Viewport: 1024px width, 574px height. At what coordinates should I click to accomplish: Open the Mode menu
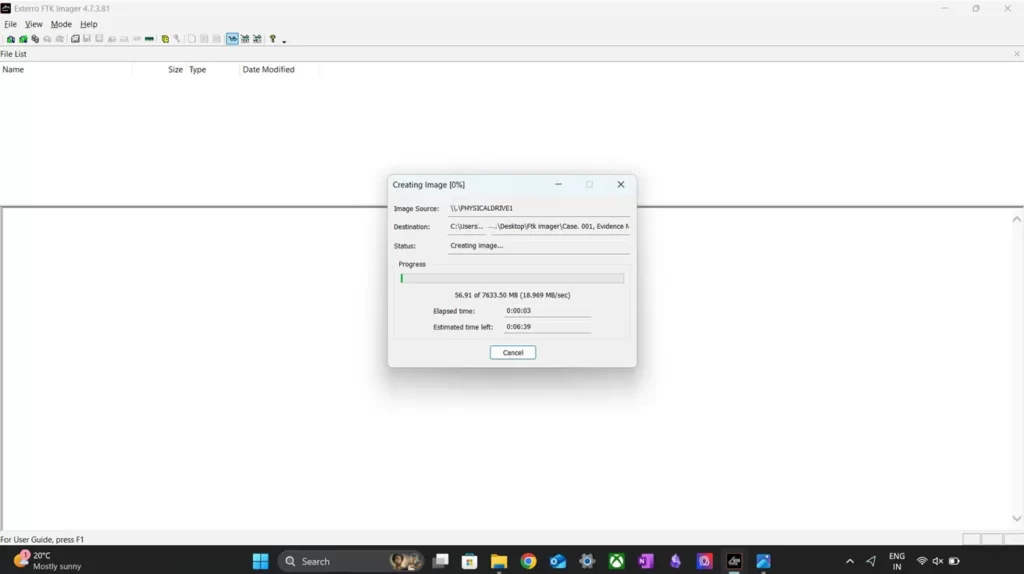point(61,24)
